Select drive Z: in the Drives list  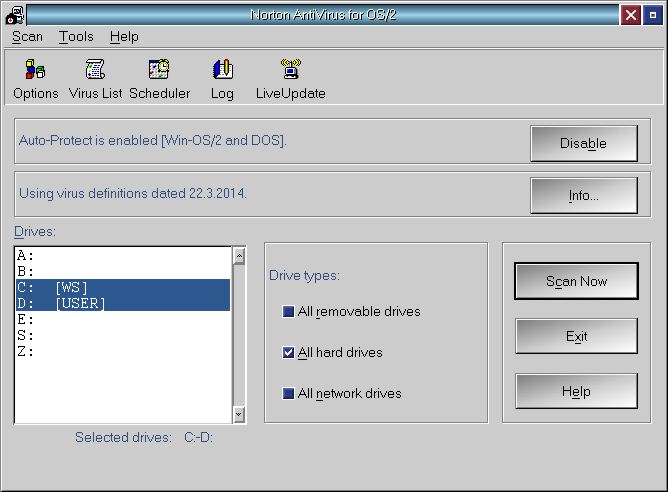123,351
